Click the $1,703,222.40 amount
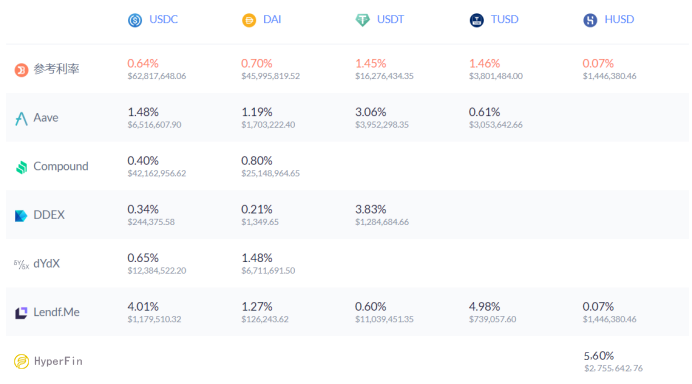 (268, 125)
